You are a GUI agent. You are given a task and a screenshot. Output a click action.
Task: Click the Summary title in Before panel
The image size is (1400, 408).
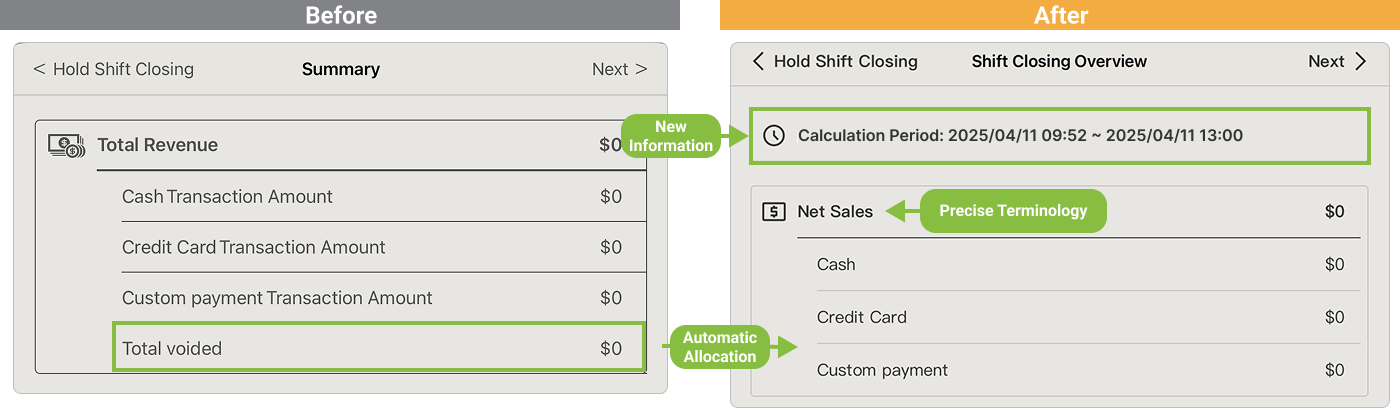pos(340,69)
